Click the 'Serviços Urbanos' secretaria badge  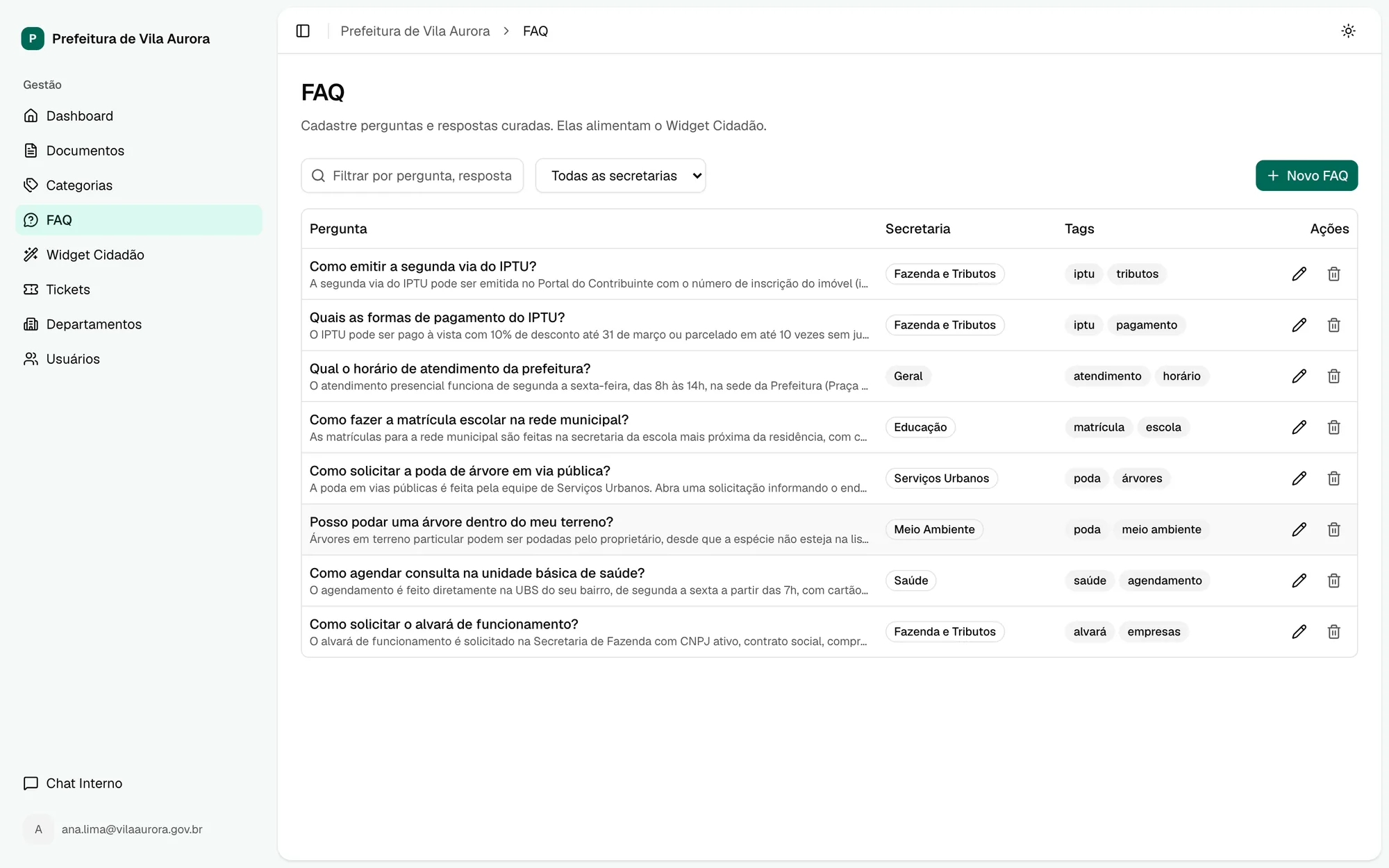coord(941,478)
